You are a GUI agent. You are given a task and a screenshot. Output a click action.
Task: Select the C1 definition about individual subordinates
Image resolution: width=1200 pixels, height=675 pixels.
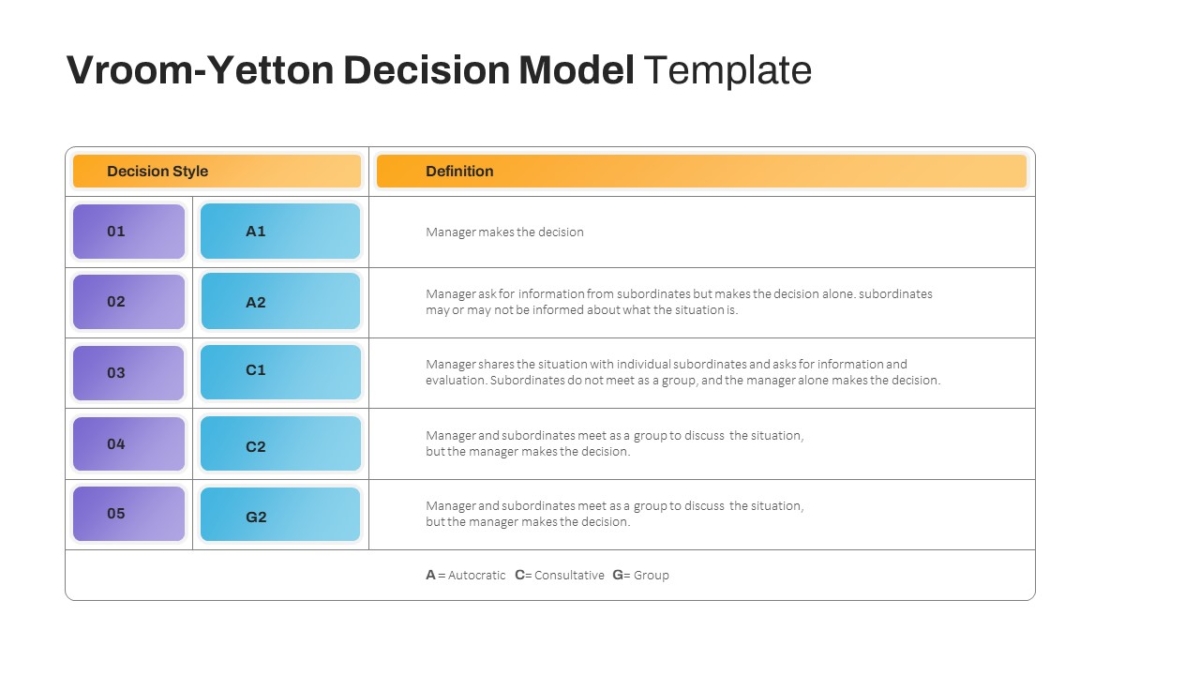683,372
